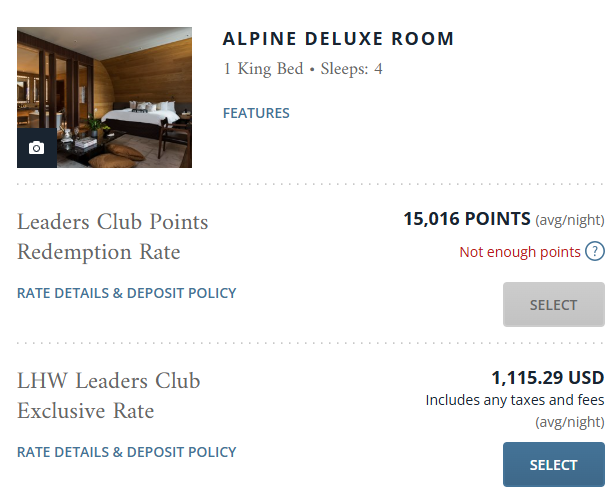Click the Leaders Club Points Redemption Rate heading
The width and height of the screenshot is (612, 502).
[x=112, y=237]
